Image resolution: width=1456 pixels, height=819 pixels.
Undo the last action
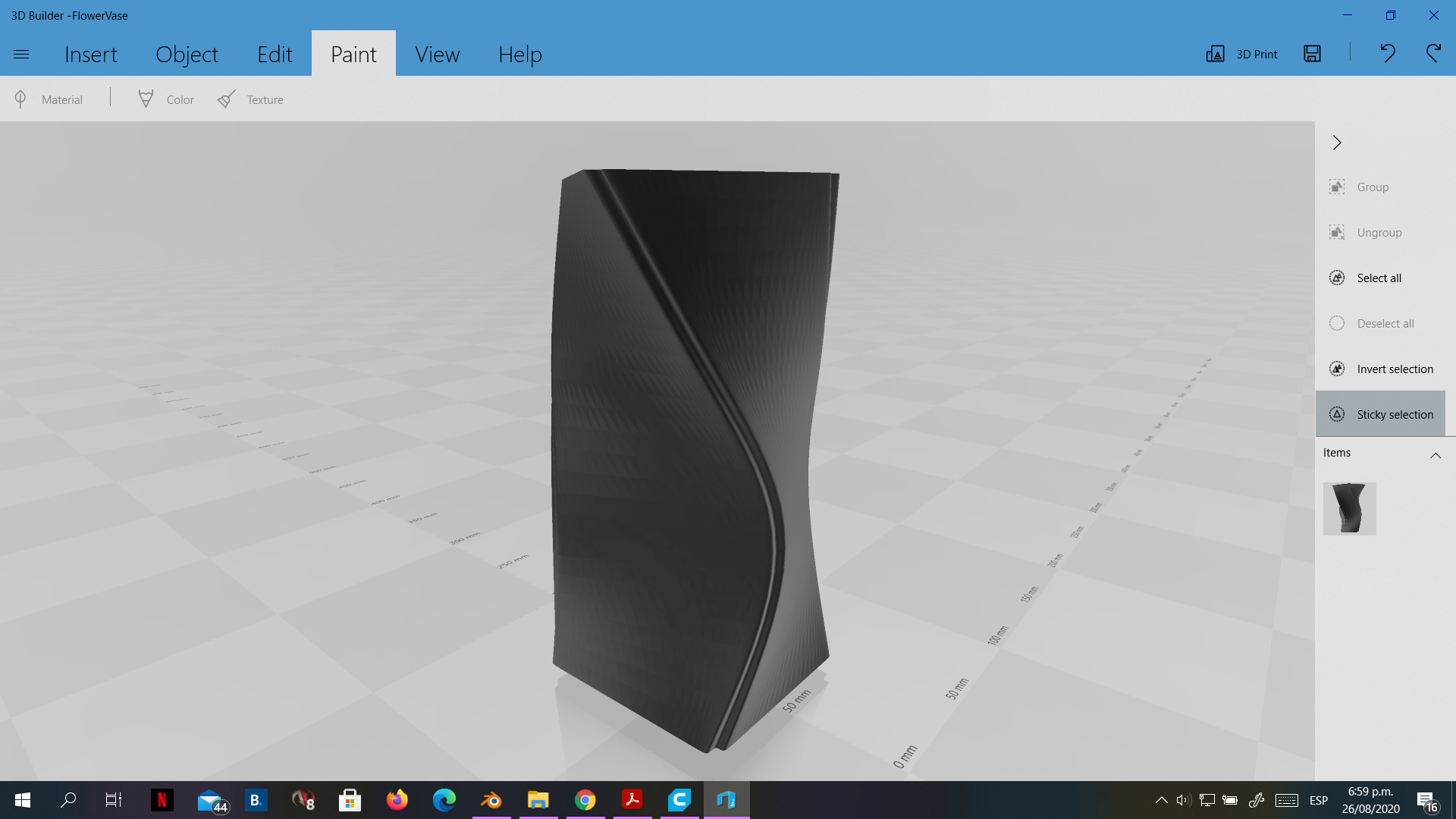point(1387,53)
